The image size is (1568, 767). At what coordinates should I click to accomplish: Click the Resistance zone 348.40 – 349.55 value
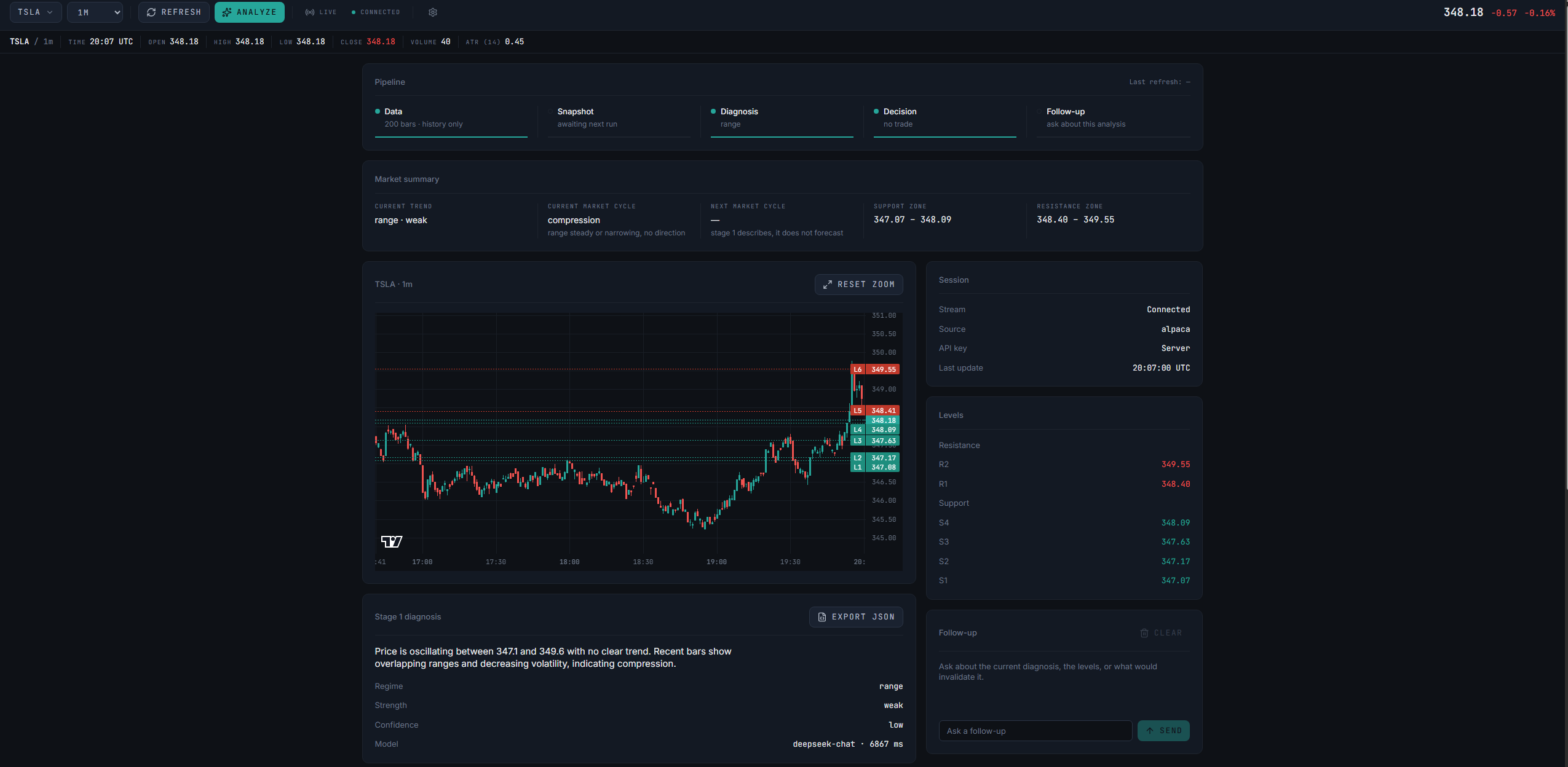pyautogui.click(x=1075, y=219)
